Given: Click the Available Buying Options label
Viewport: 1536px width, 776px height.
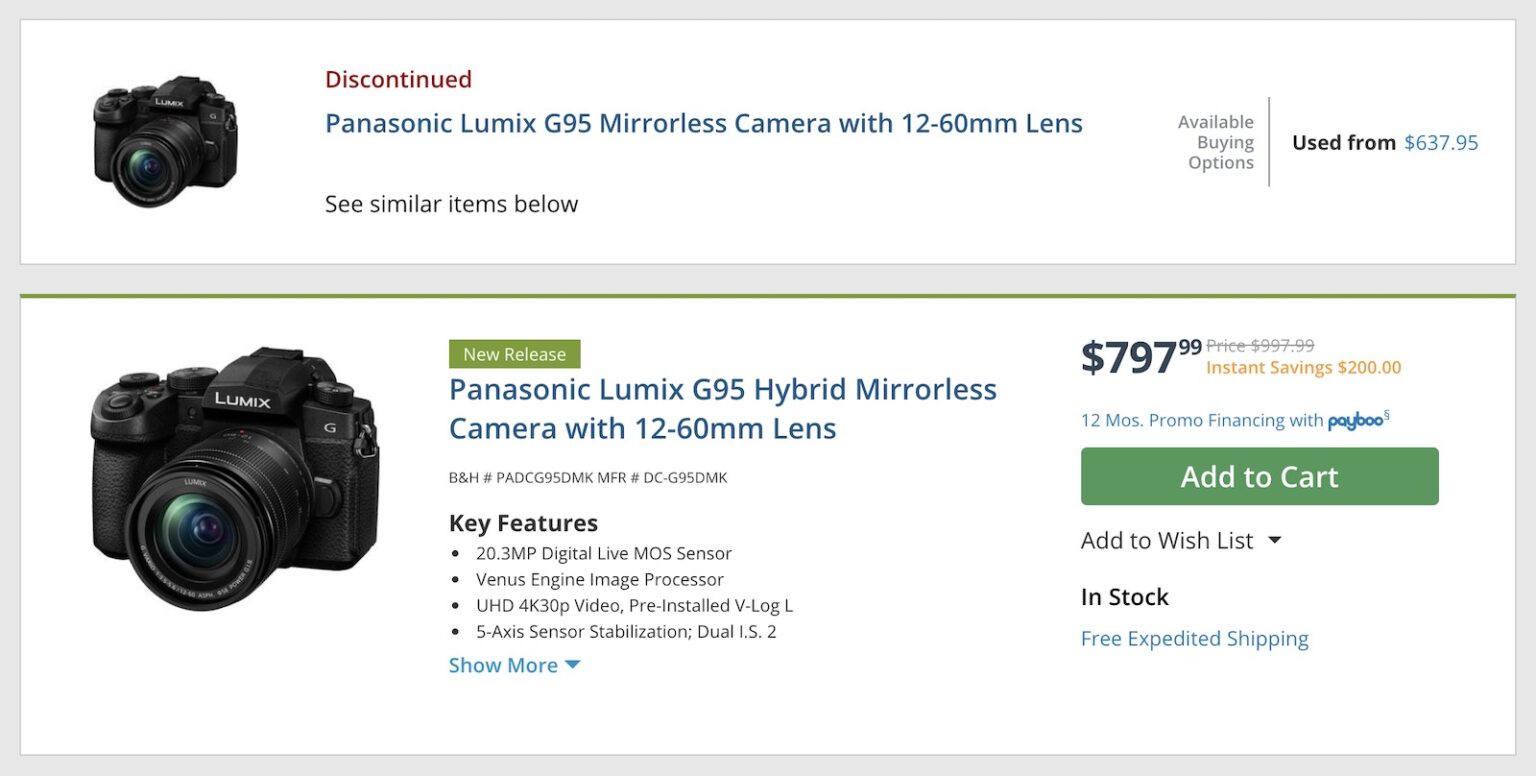Looking at the screenshot, I should tap(1215, 142).
